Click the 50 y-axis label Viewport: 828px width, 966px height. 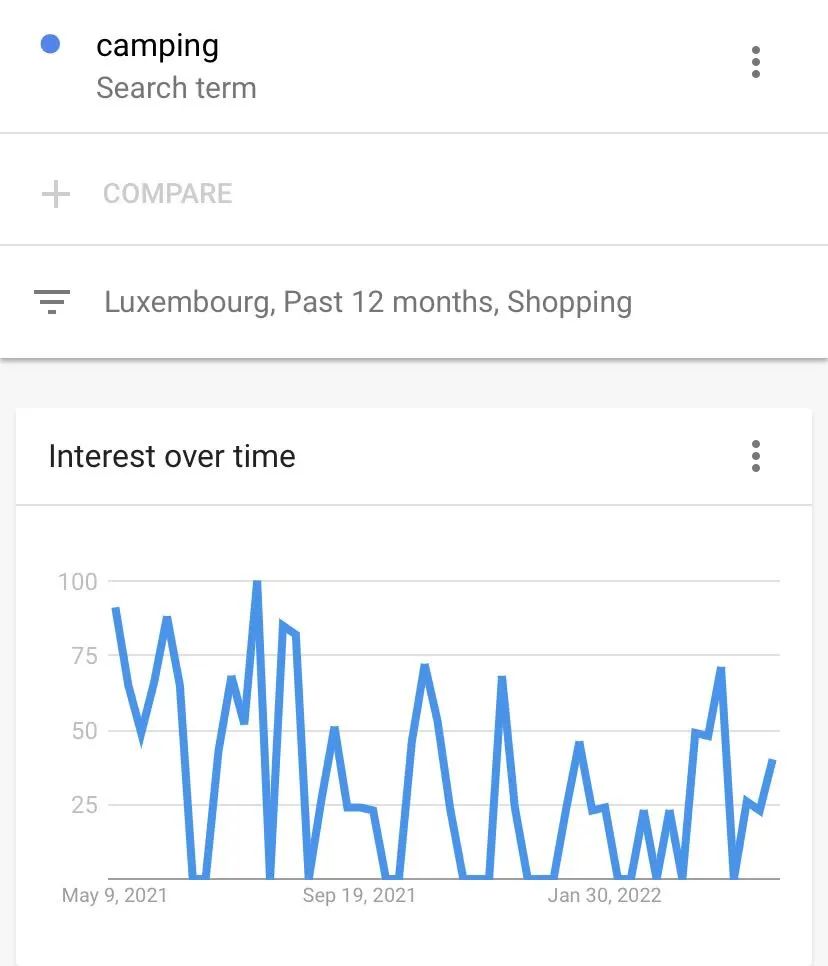pos(84,731)
